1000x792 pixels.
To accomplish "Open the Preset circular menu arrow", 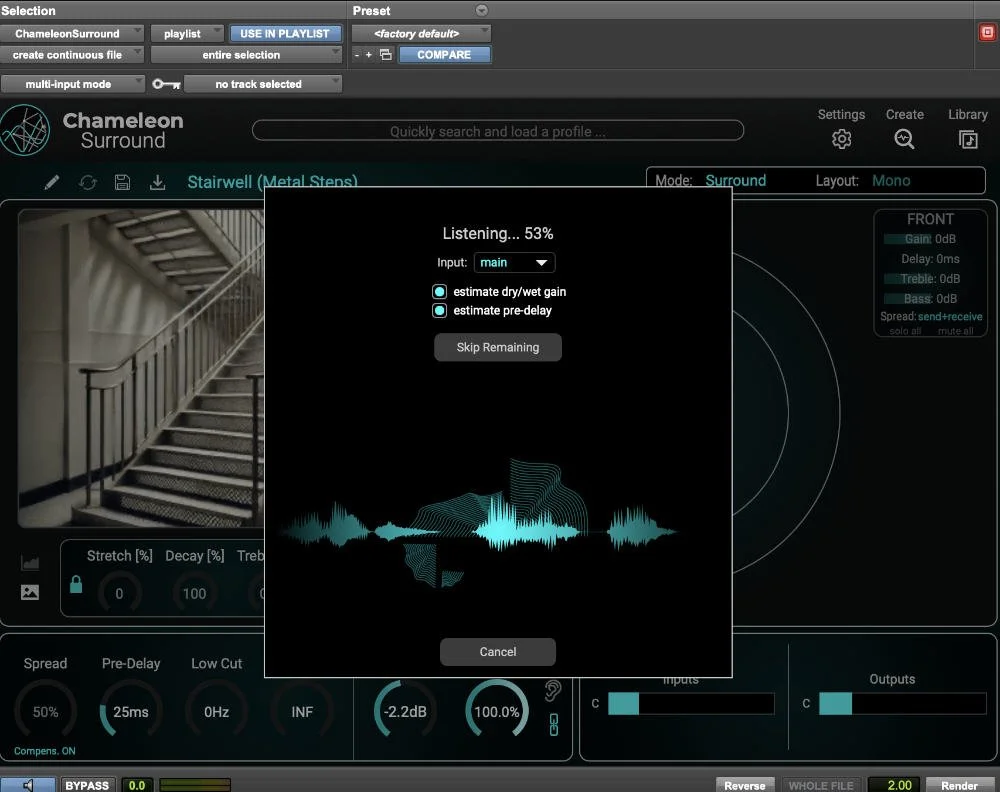I will click(x=482, y=10).
